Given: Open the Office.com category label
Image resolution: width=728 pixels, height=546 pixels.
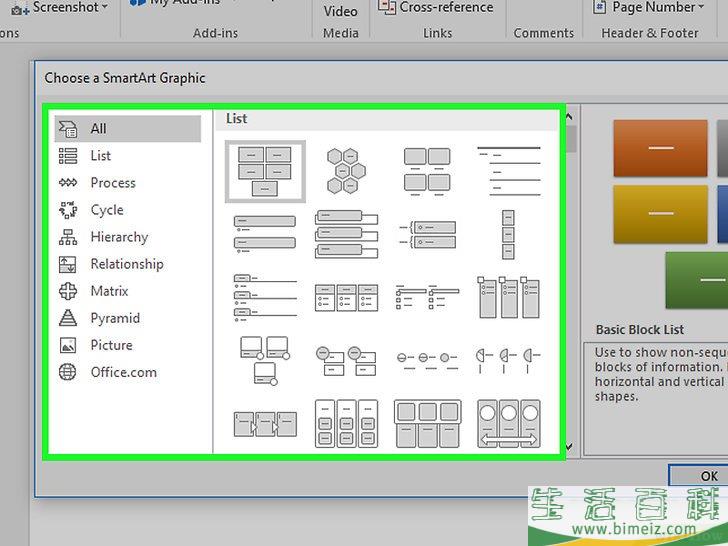Looking at the screenshot, I should point(124,372).
